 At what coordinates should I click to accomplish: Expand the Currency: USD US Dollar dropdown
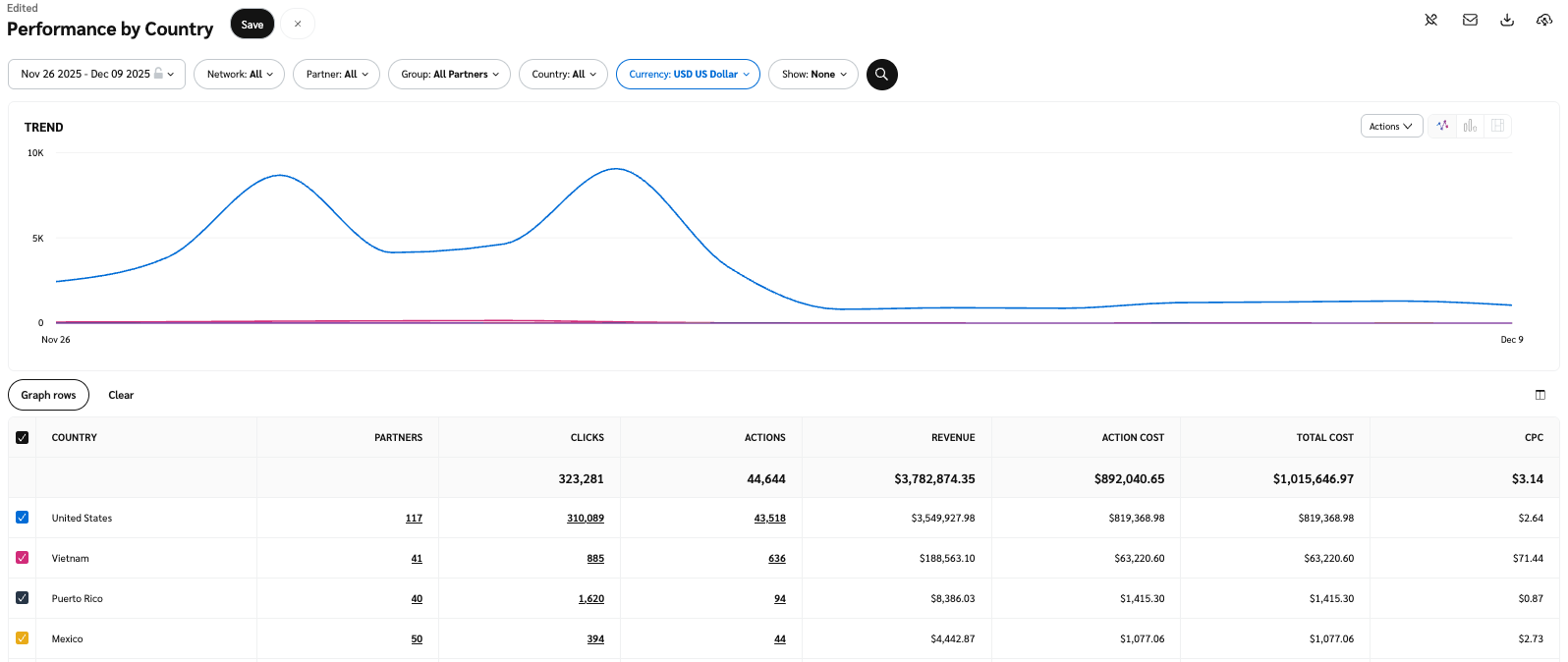[688, 75]
